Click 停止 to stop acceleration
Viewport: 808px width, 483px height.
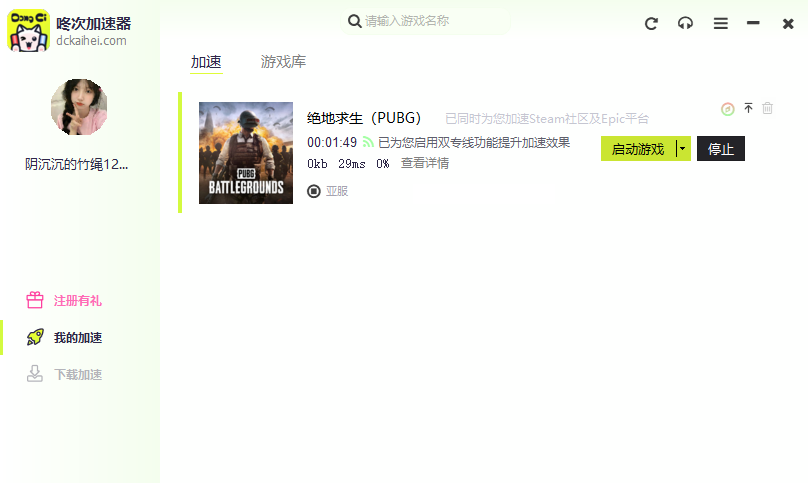720,149
